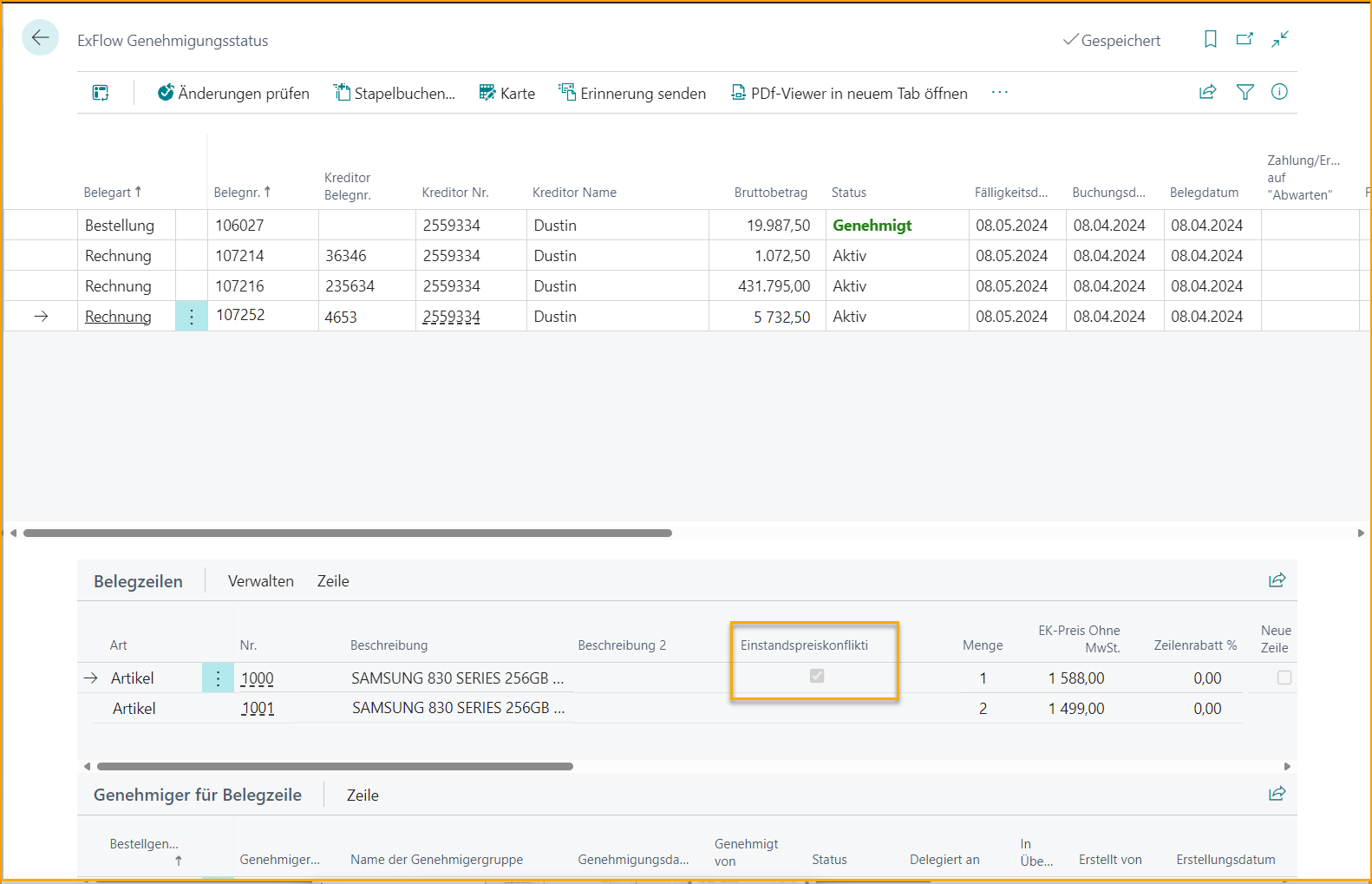Click the list view layout icon
This screenshot has width=1372, height=884.
101,93
